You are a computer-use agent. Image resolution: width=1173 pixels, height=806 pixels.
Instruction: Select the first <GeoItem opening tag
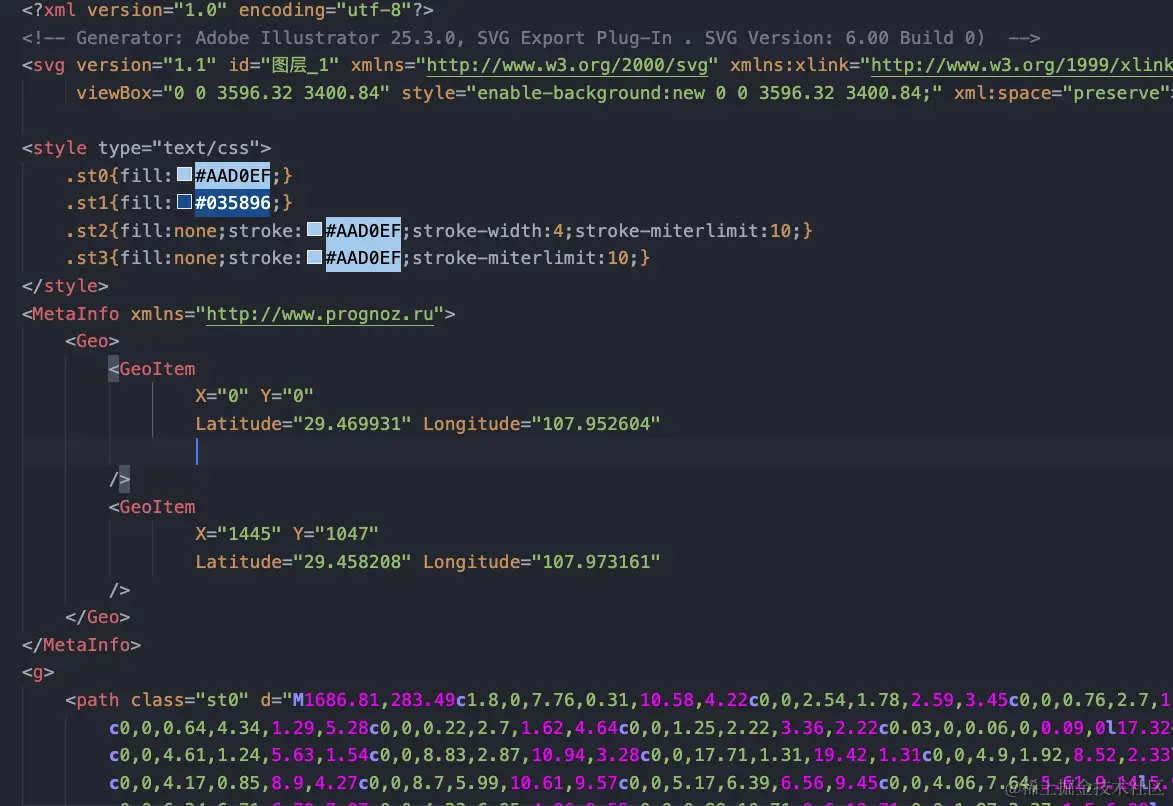tap(152, 368)
